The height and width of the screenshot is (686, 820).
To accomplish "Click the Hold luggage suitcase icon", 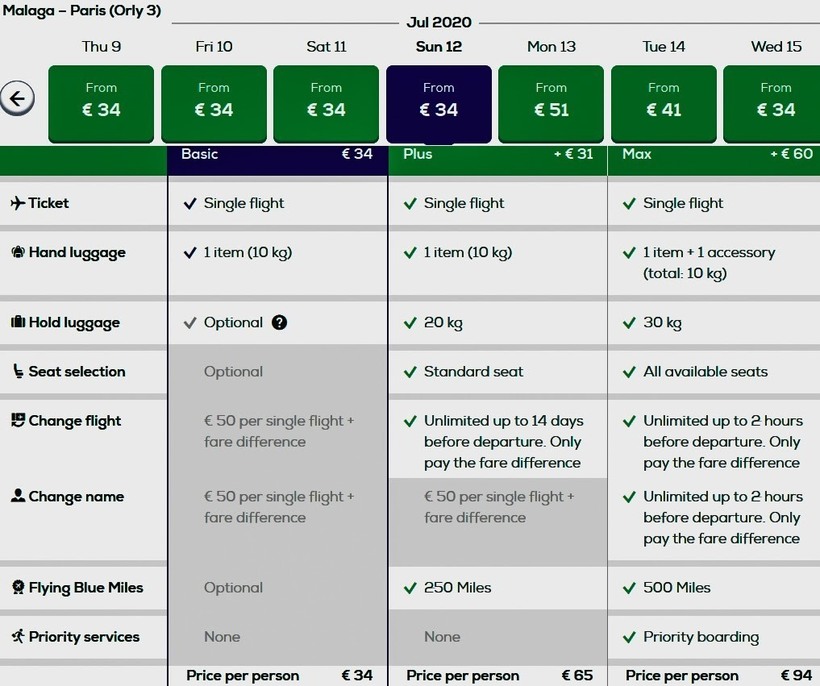I will coord(17,322).
